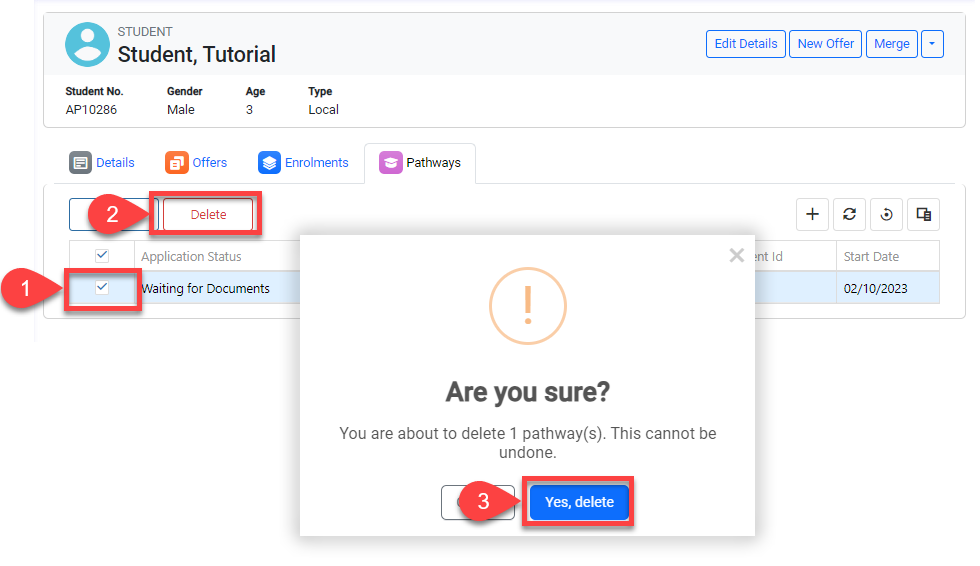
Task: Toggle the select-all header checkbox
Action: (x=102, y=256)
